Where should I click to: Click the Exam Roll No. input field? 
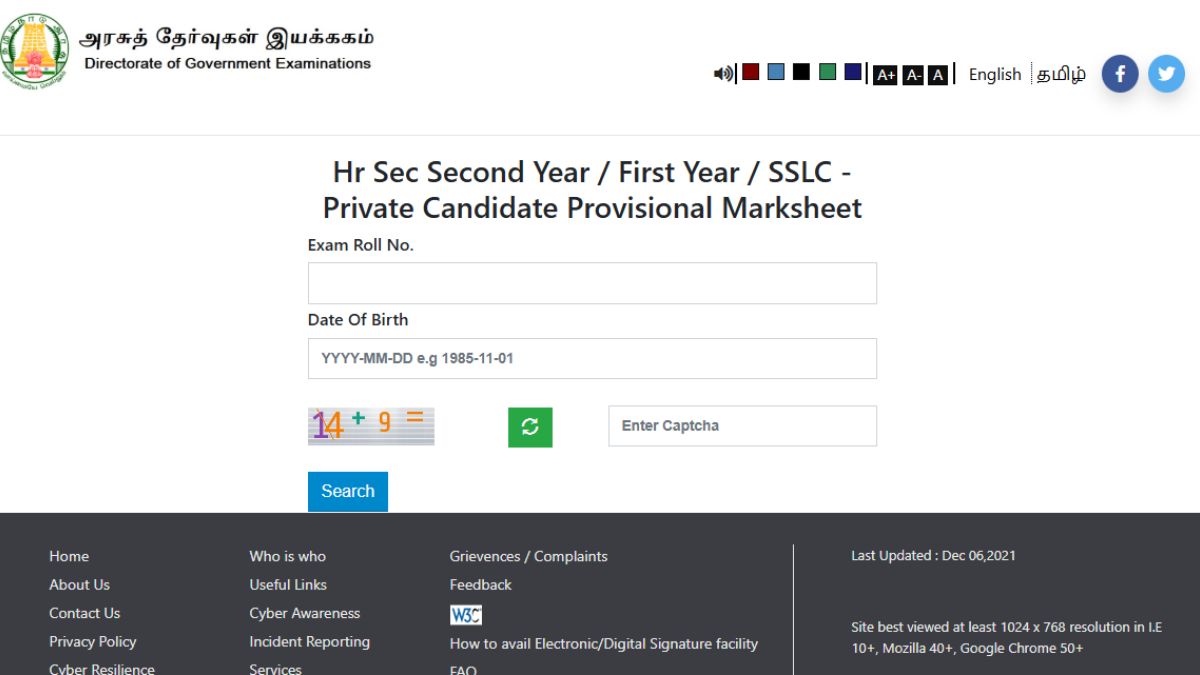[592, 283]
